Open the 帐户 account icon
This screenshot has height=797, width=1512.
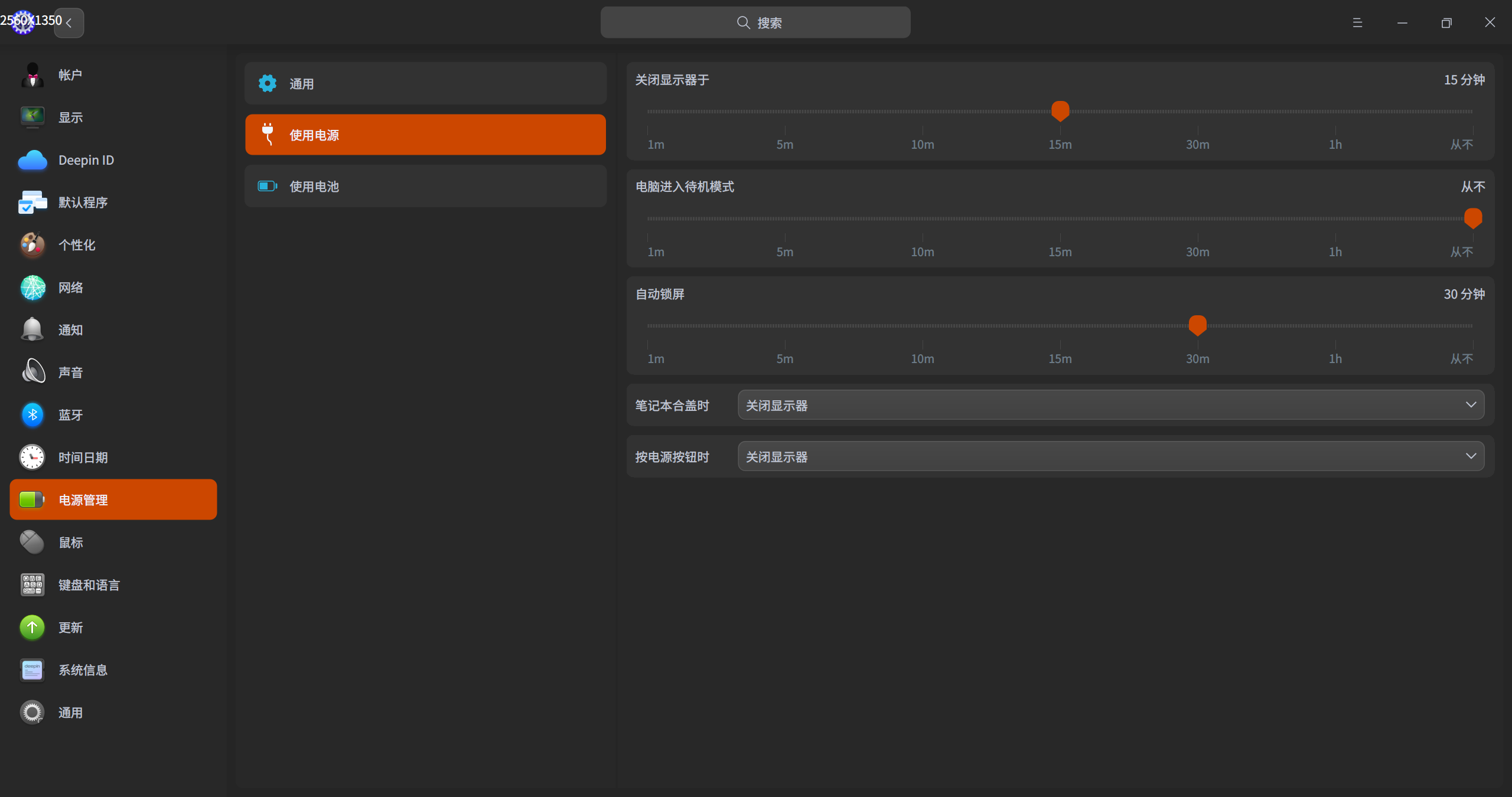coord(32,75)
